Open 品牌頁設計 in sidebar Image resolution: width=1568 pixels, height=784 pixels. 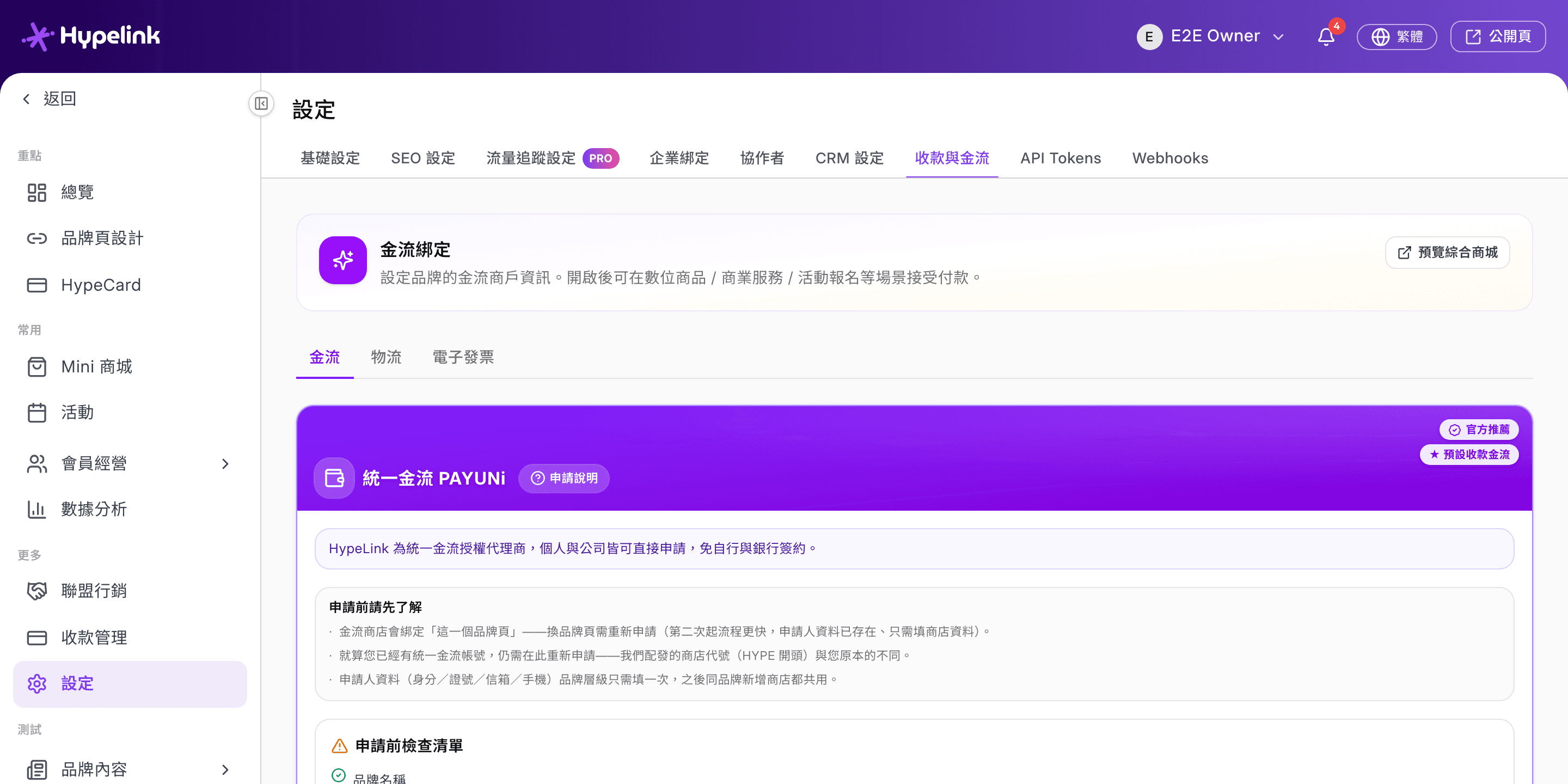130,238
